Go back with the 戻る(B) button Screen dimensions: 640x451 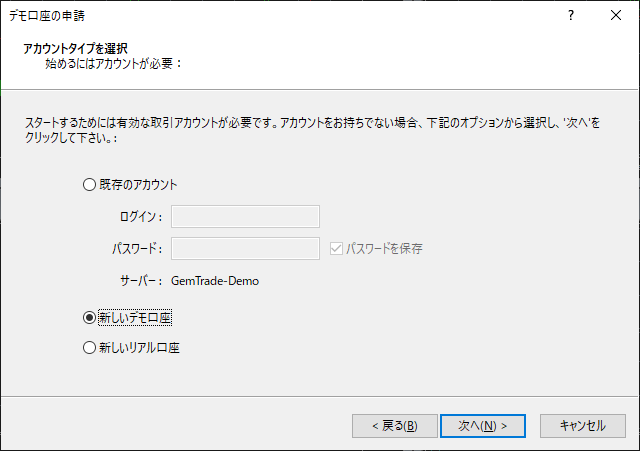pyautogui.click(x=395, y=426)
